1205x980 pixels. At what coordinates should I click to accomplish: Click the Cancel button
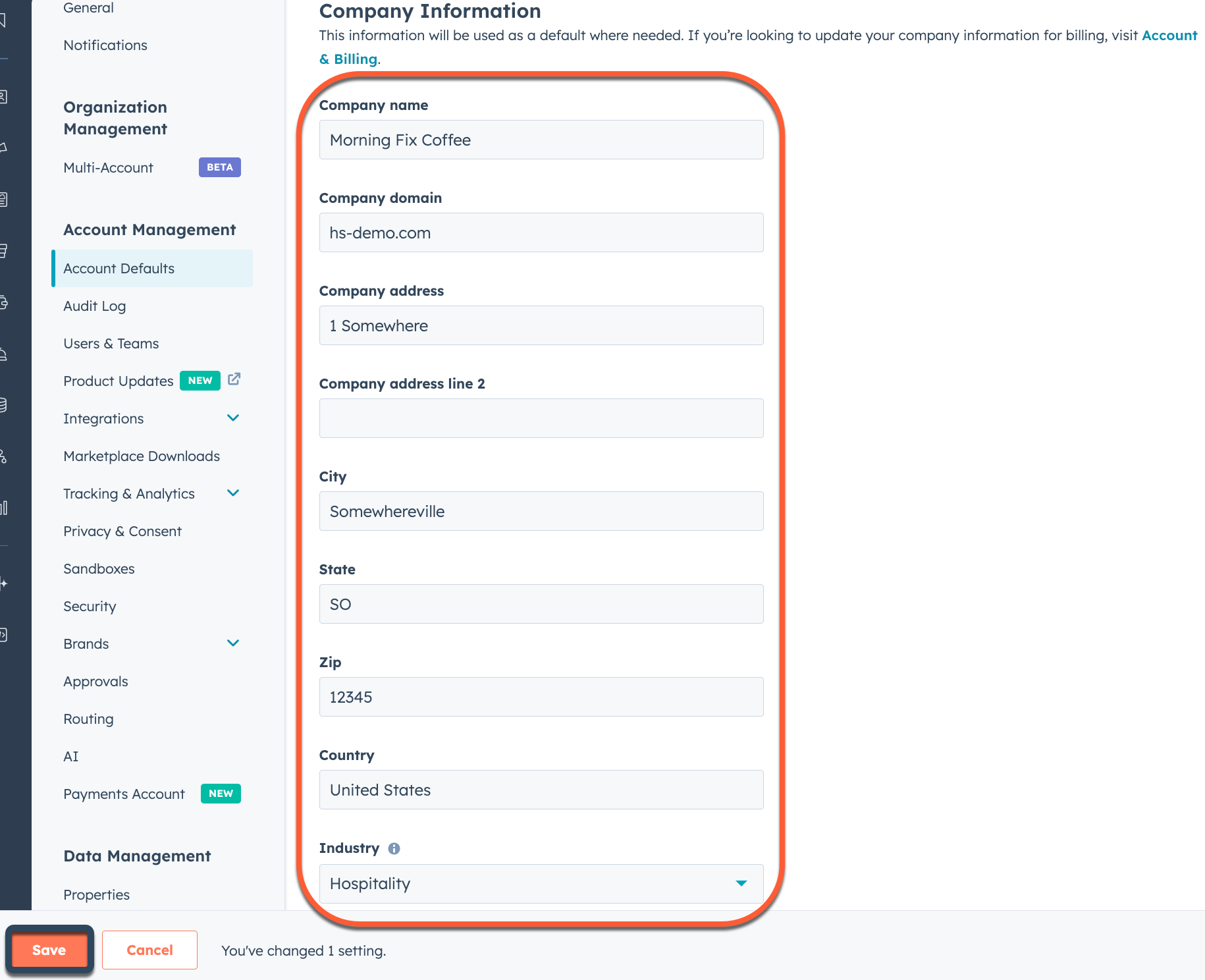(x=149, y=950)
